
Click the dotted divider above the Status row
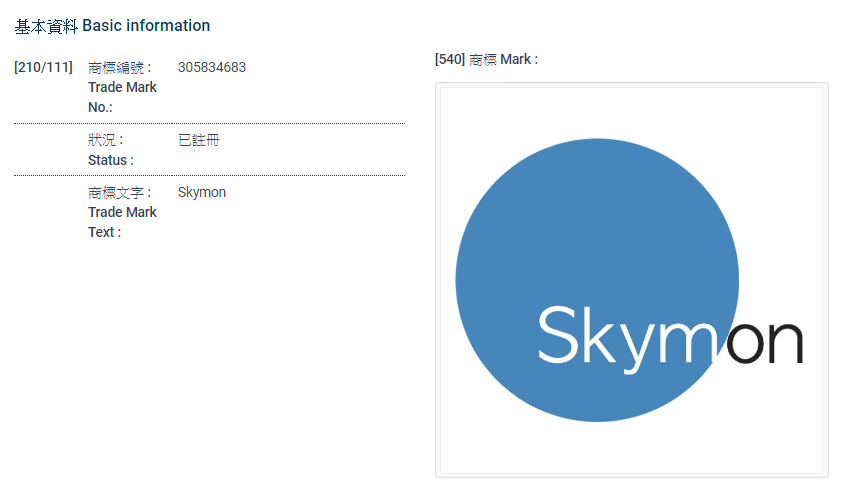(x=209, y=124)
